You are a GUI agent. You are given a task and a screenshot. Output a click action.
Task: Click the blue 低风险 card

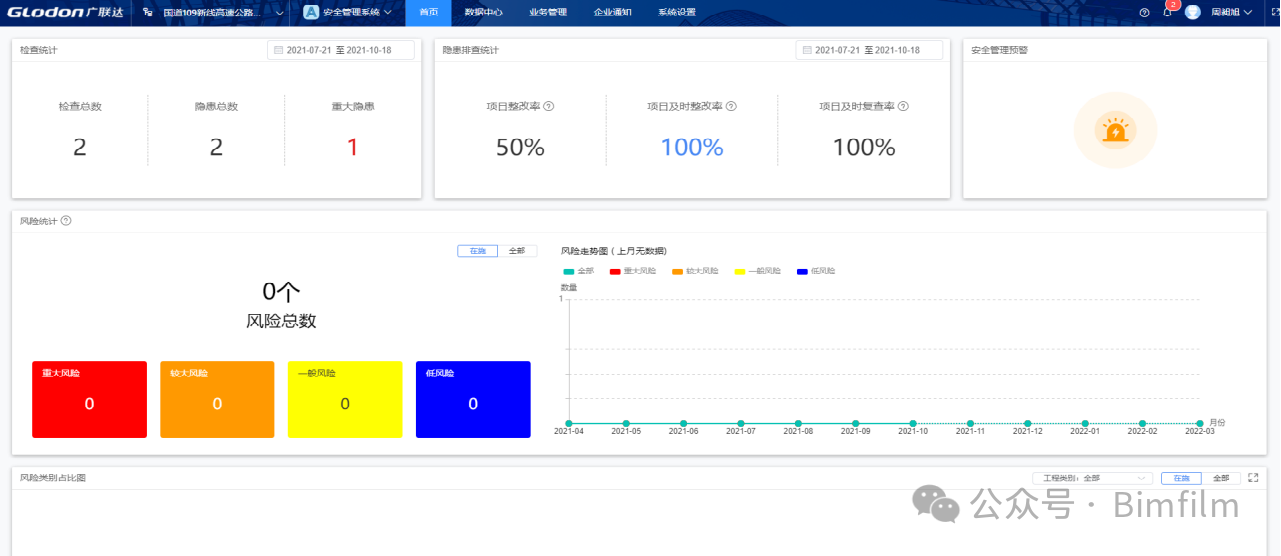(473, 400)
